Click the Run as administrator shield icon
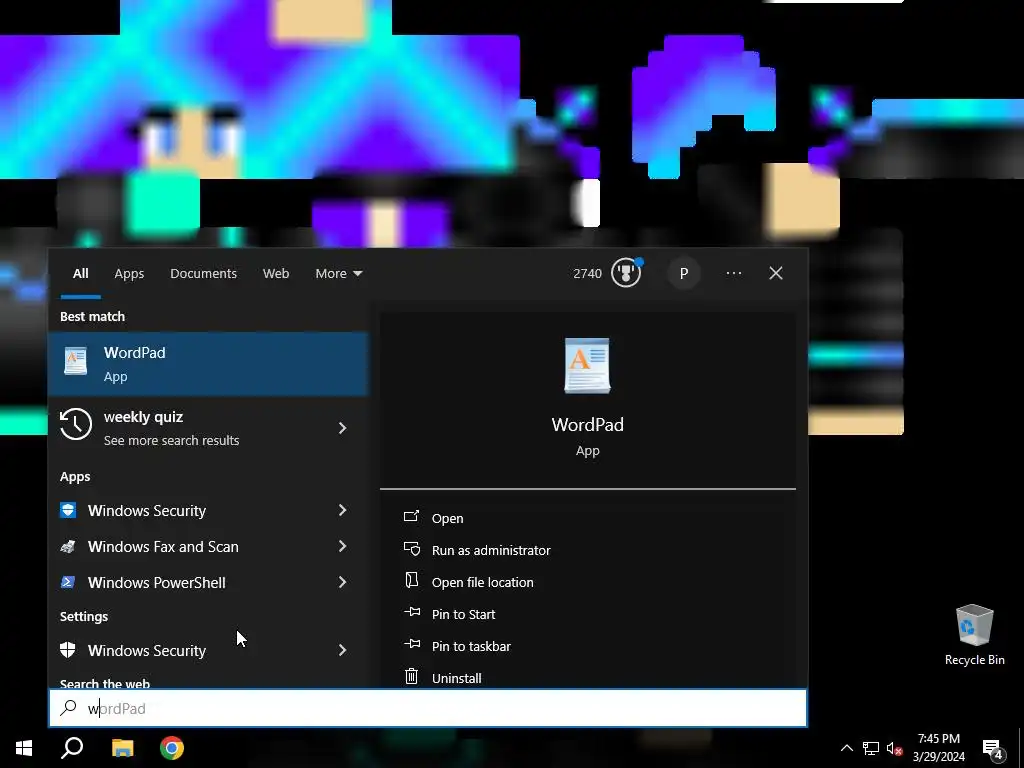The image size is (1024, 768). 411,549
